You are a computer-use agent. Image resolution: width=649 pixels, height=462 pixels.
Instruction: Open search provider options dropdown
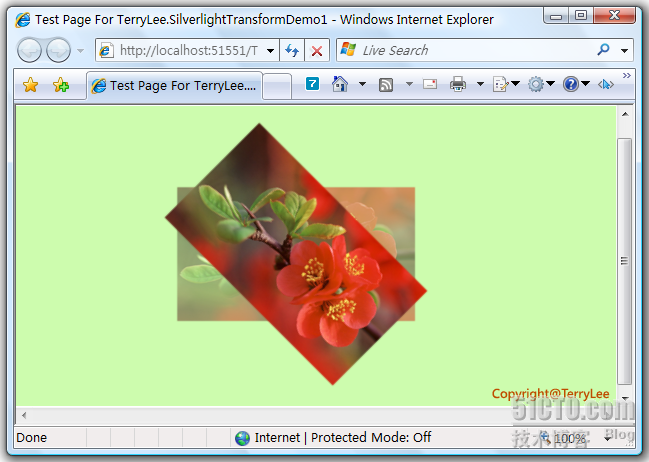coord(624,51)
